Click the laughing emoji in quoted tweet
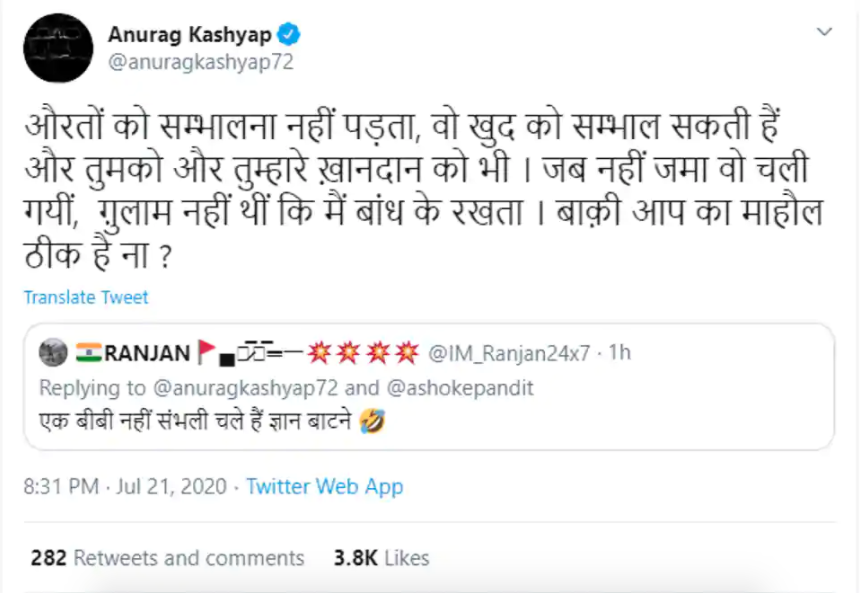This screenshot has height=593, width=860. tap(376, 422)
